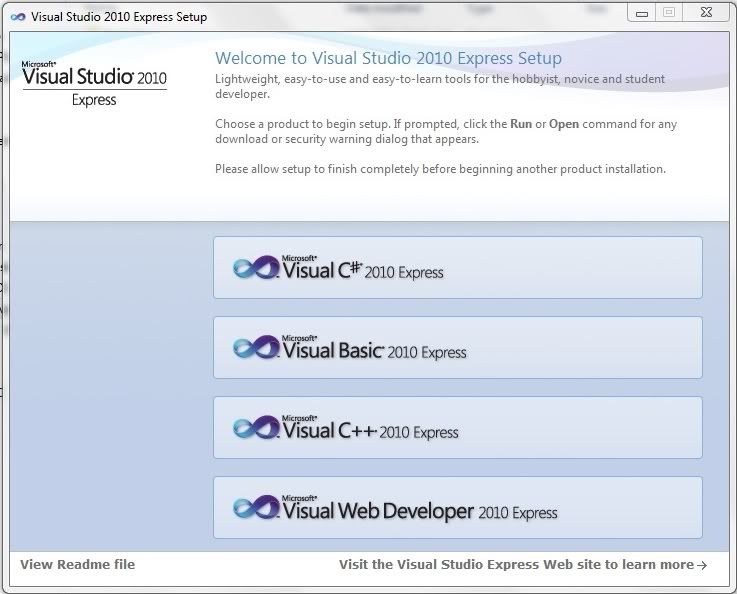Click the arrow after 'learn more' text
The width and height of the screenshot is (737, 594).
coord(702,565)
